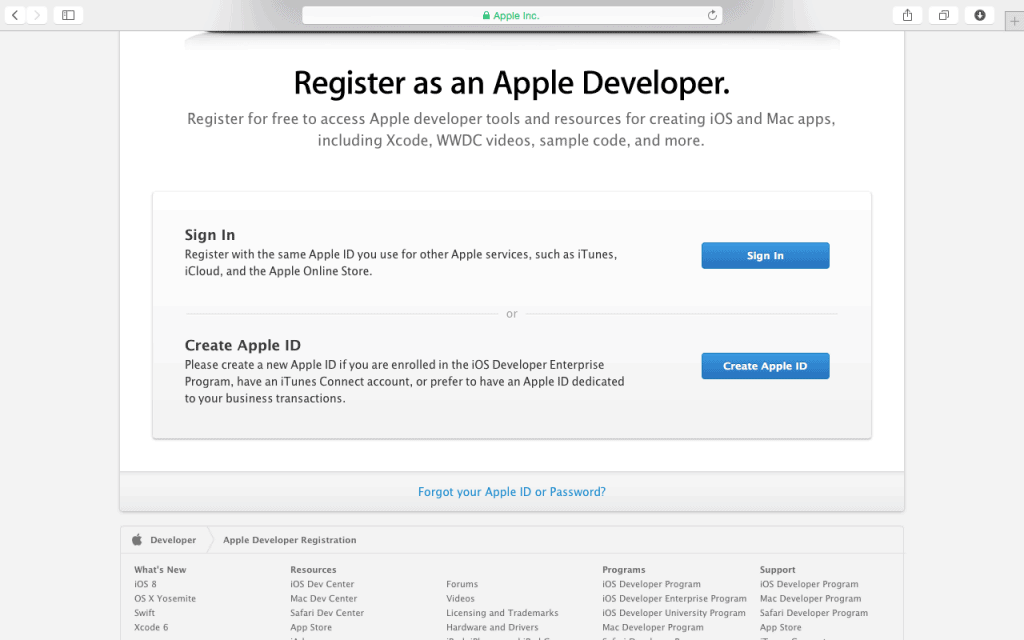Click the Programs footer heading
This screenshot has height=640, width=1024.
pos(624,569)
